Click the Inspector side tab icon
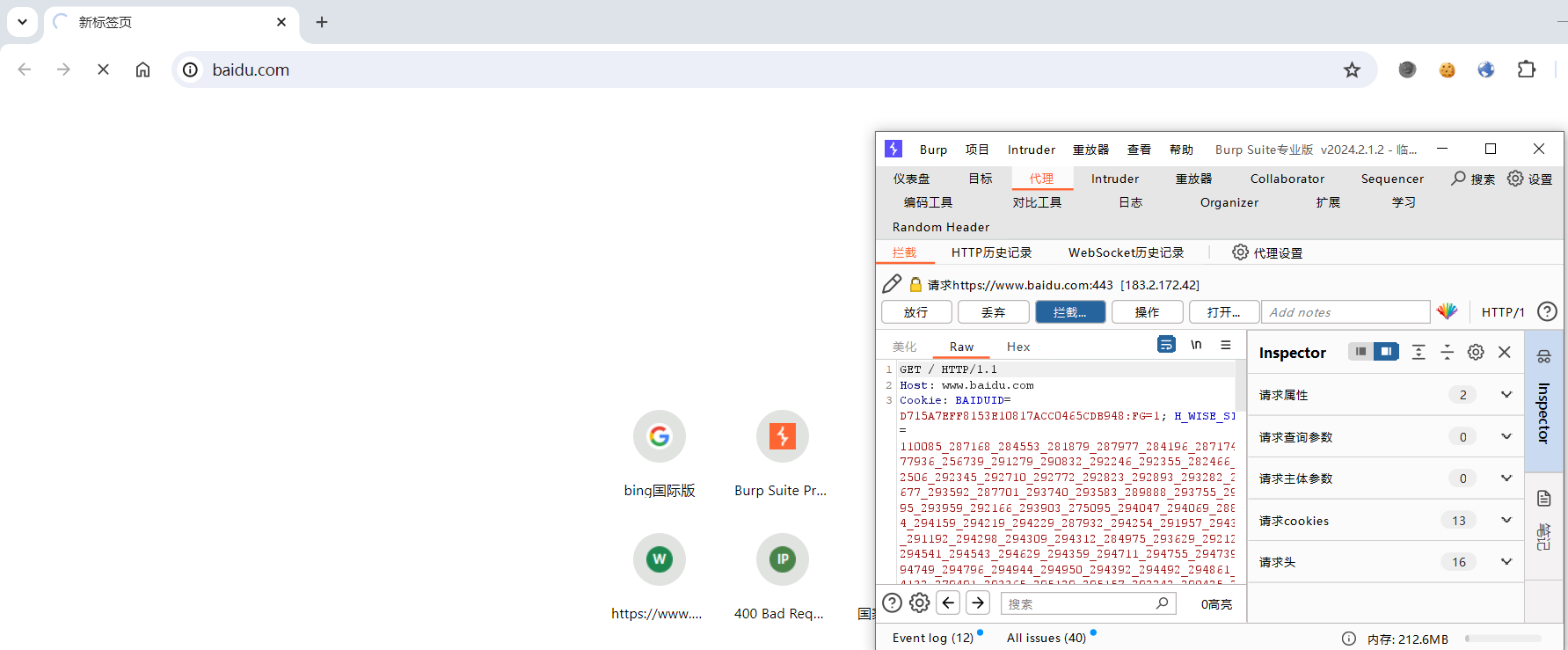 pos(1544,356)
